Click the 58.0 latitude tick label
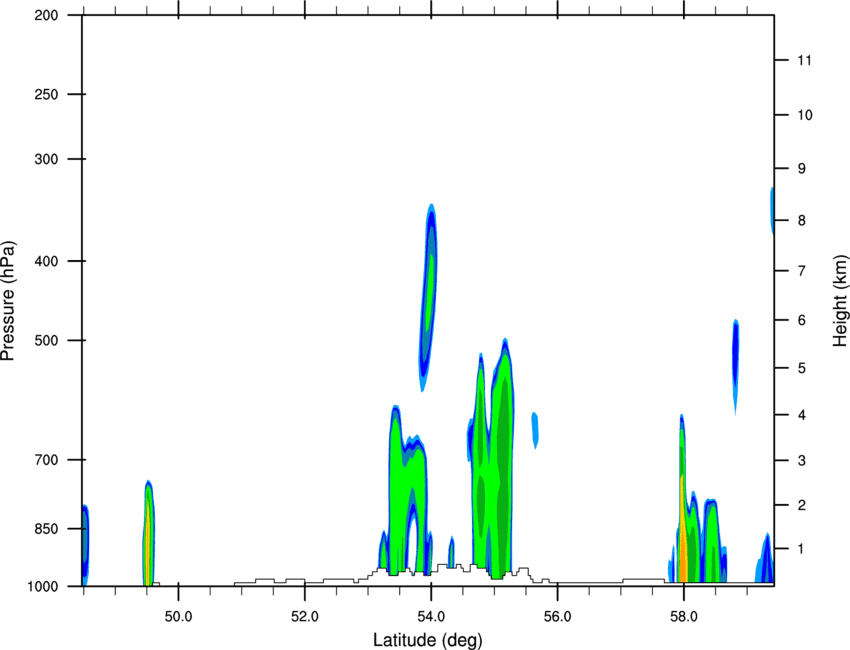Image resolution: width=850 pixels, height=650 pixels. (x=684, y=617)
